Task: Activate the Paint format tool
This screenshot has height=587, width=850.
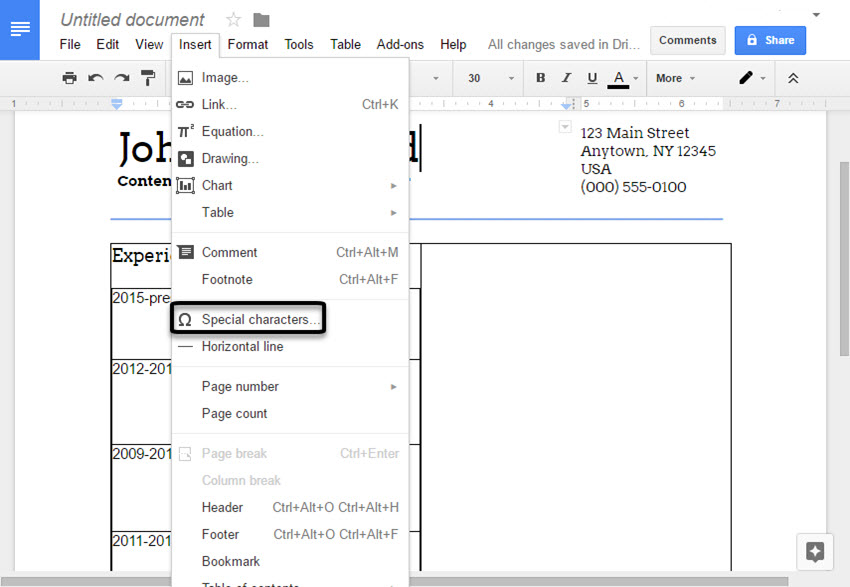Action: [x=147, y=78]
